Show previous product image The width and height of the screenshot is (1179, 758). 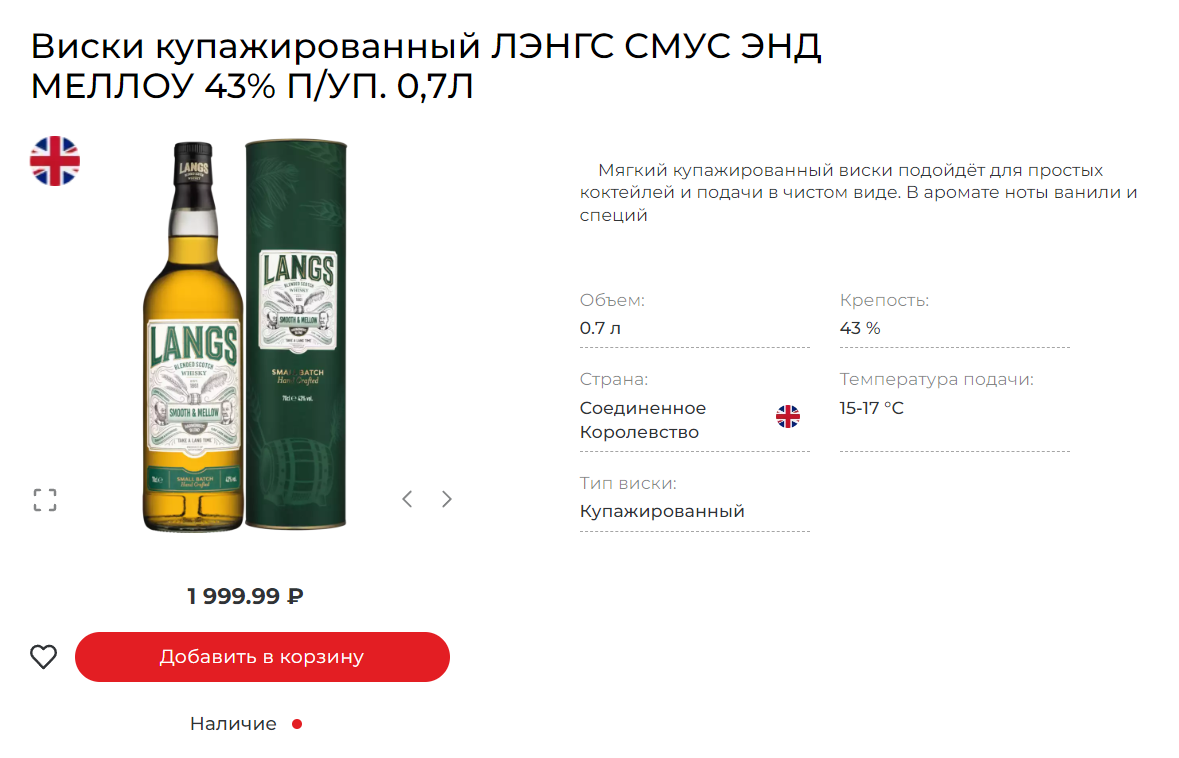pyautogui.click(x=407, y=499)
